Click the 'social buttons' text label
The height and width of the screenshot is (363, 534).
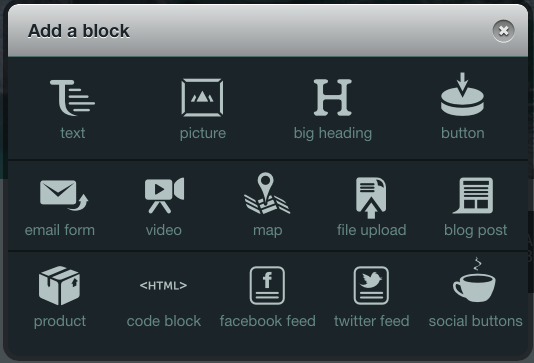pyautogui.click(x=475, y=321)
